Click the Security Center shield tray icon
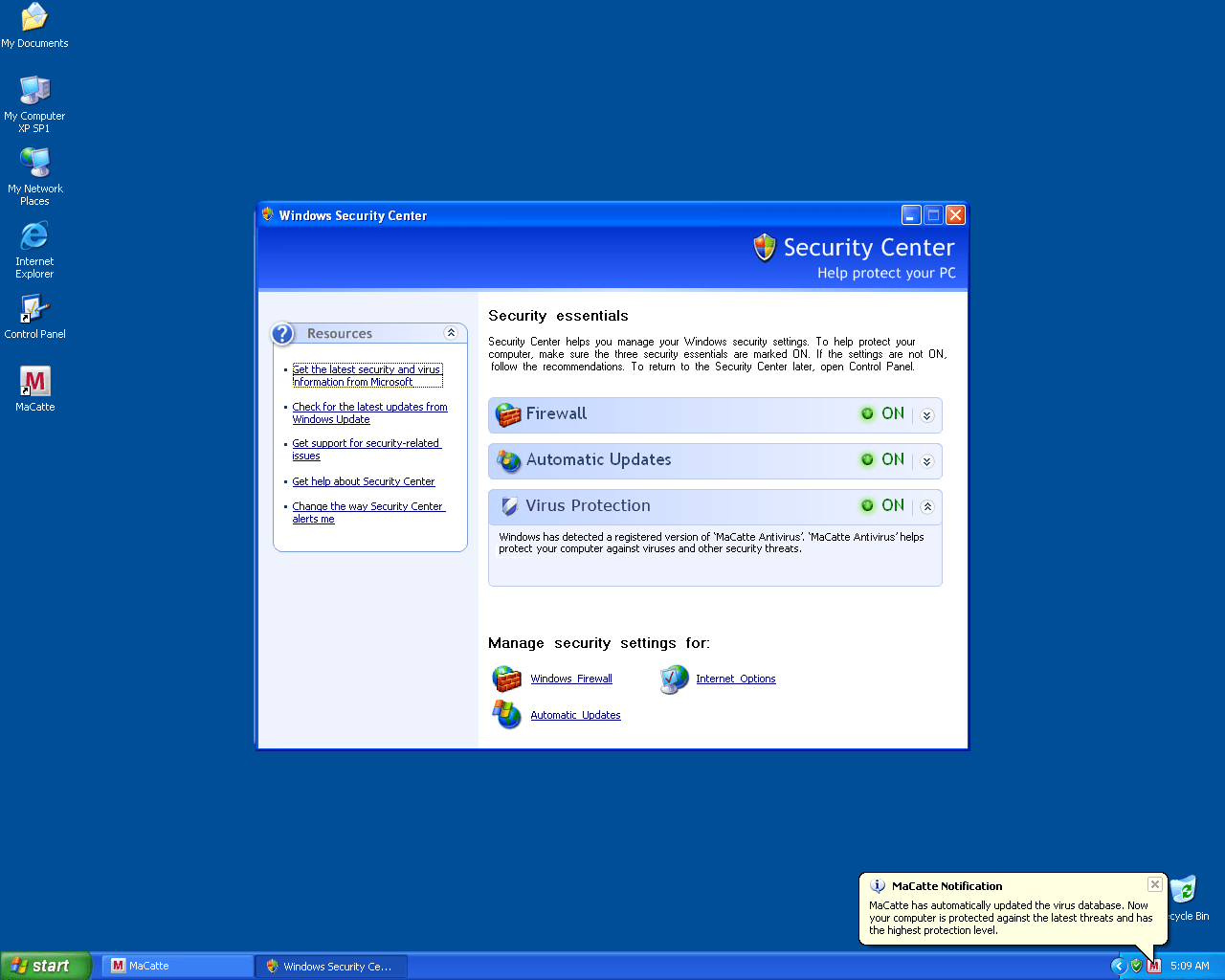This screenshot has height=980, width=1225. [1136, 966]
